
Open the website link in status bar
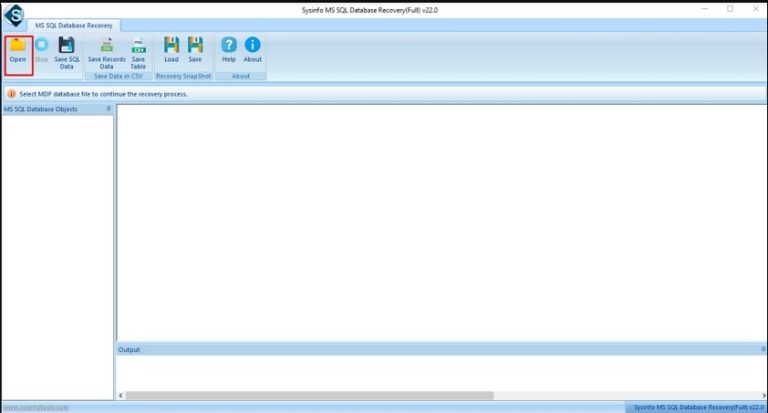coord(36,407)
